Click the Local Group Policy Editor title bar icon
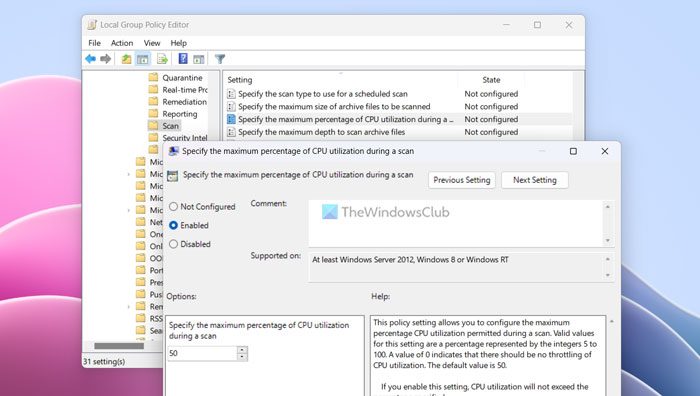Image resolution: width=700 pixels, height=396 pixels. pyautogui.click(x=92, y=25)
